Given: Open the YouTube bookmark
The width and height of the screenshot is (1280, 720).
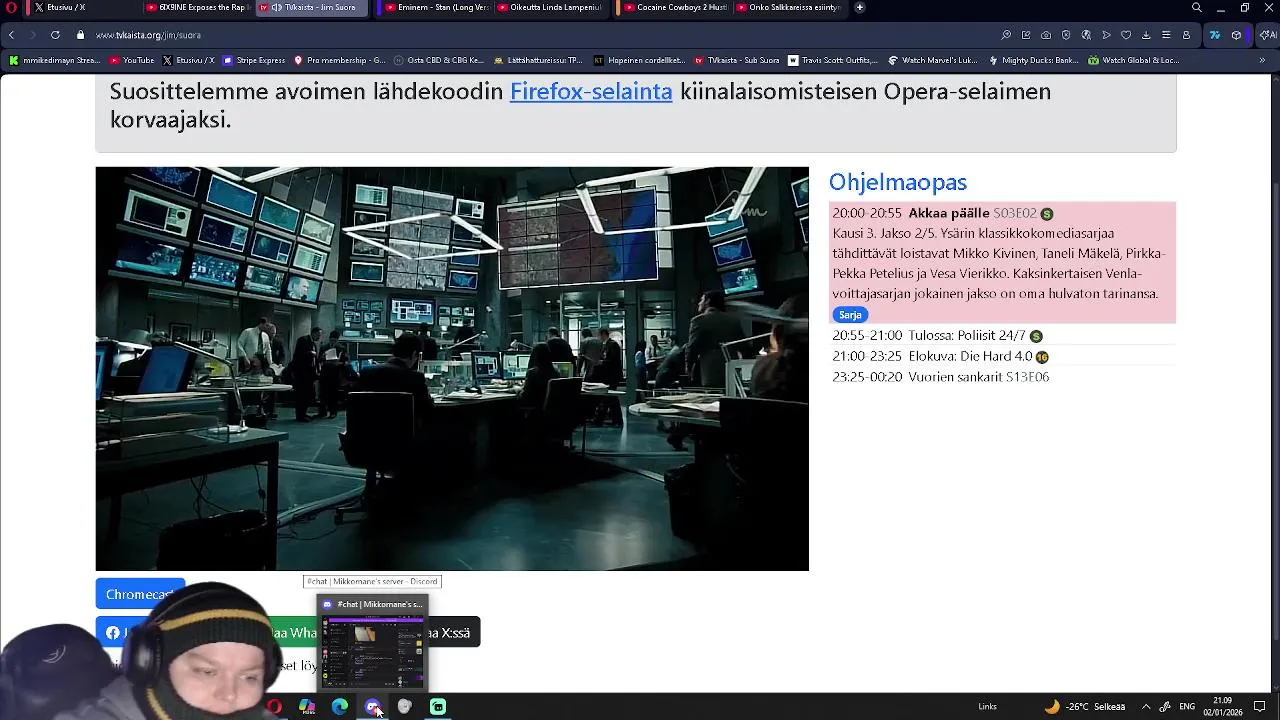Looking at the screenshot, I should (132, 60).
